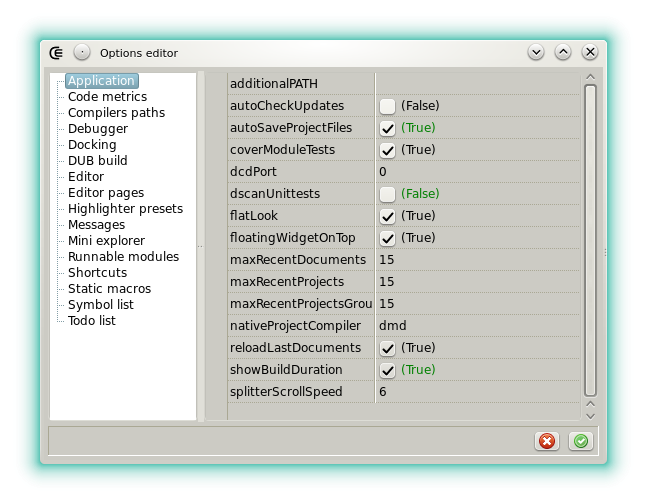Click the dcdPort value field

[476, 172]
